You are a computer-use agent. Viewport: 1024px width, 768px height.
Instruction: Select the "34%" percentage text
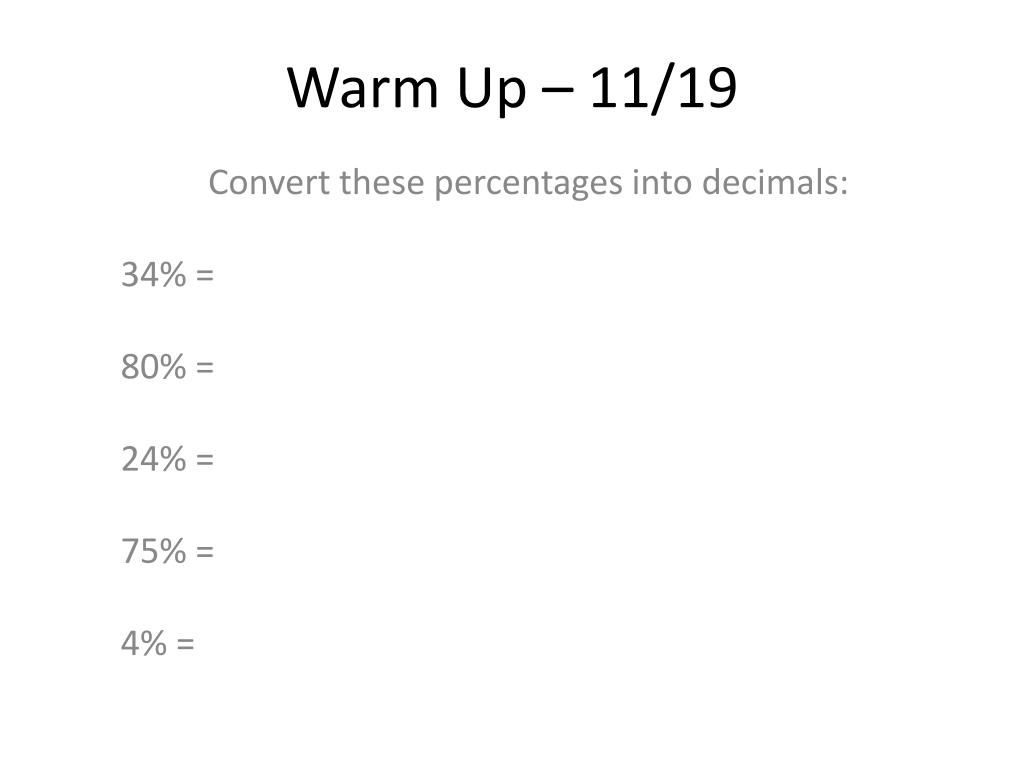tap(153, 274)
